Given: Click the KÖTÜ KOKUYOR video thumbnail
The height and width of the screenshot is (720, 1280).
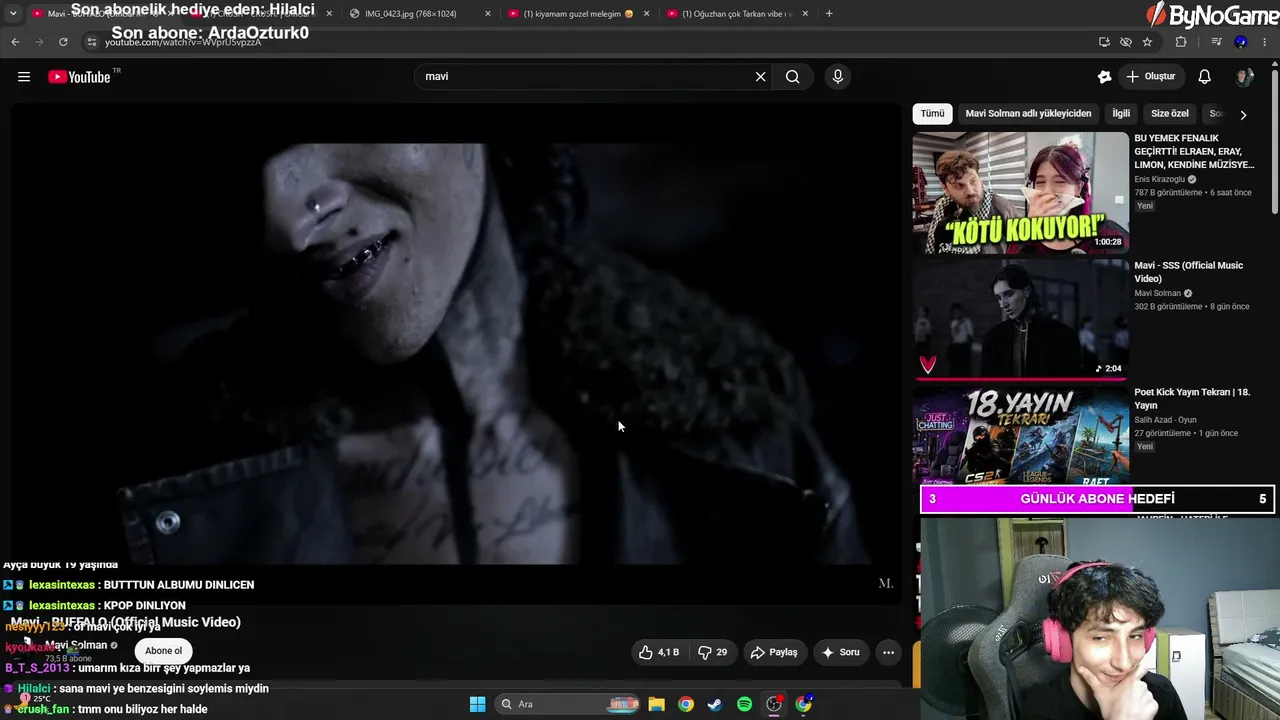Looking at the screenshot, I should point(1020,193).
